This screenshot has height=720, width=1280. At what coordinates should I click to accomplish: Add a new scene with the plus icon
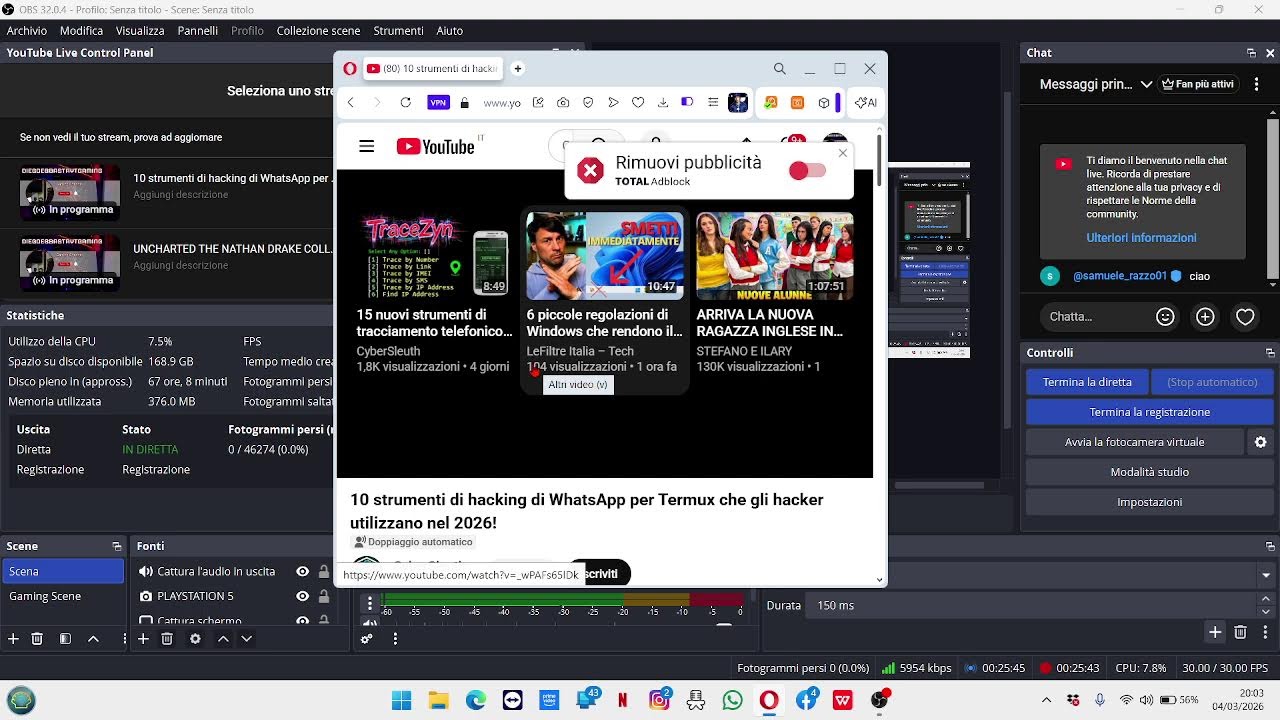(x=13, y=638)
